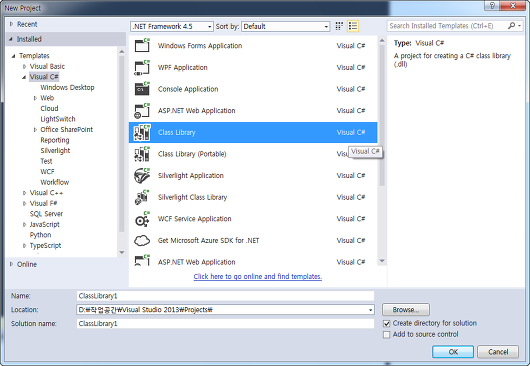This screenshot has width=530, height=366.
Task: Click the first ASP.NET Web Application icon
Action: (x=142, y=111)
